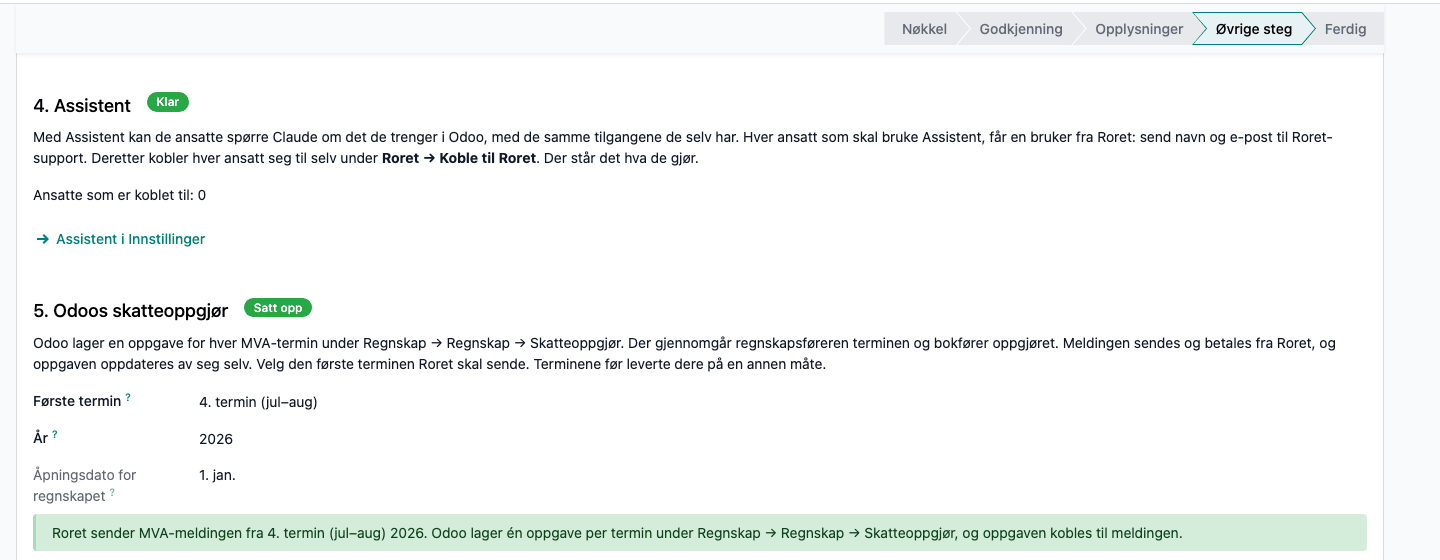This screenshot has width=1440, height=560.
Task: Click the 5. Odoos skatteoppgjør heading
Action: (131, 311)
